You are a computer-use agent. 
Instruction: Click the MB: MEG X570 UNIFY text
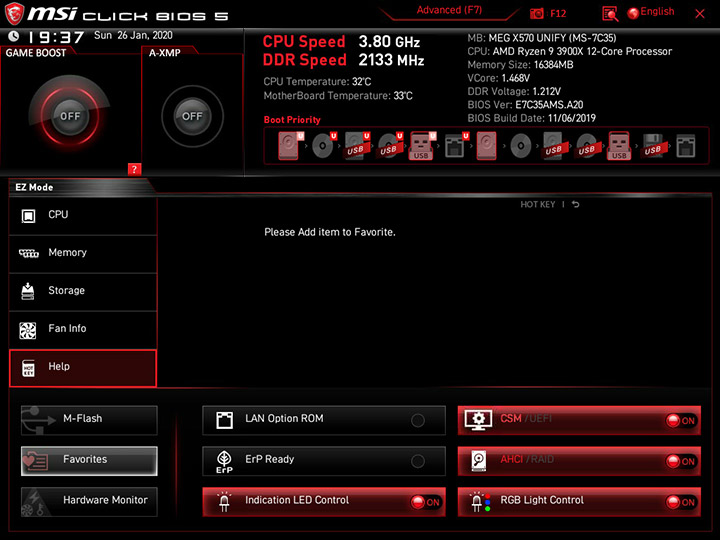(542, 38)
